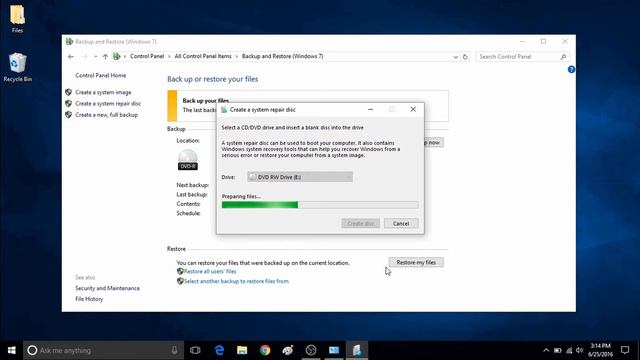Refresh the Control Panel address bar

[465, 57]
